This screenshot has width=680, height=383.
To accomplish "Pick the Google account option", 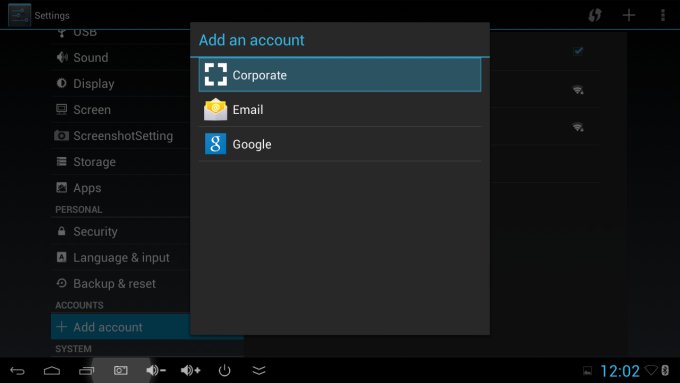I will pos(340,144).
